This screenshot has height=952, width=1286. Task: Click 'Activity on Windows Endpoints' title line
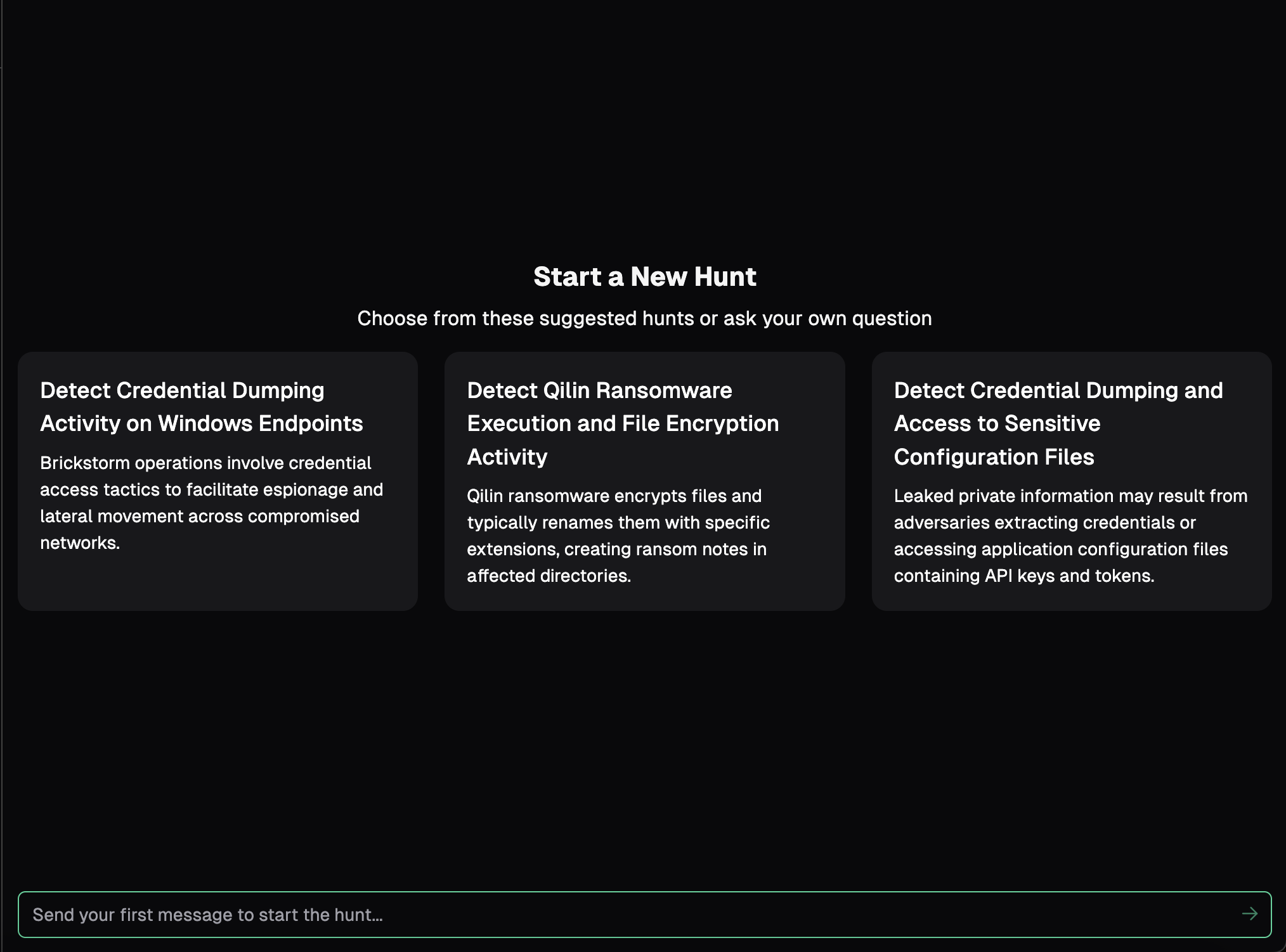201,423
